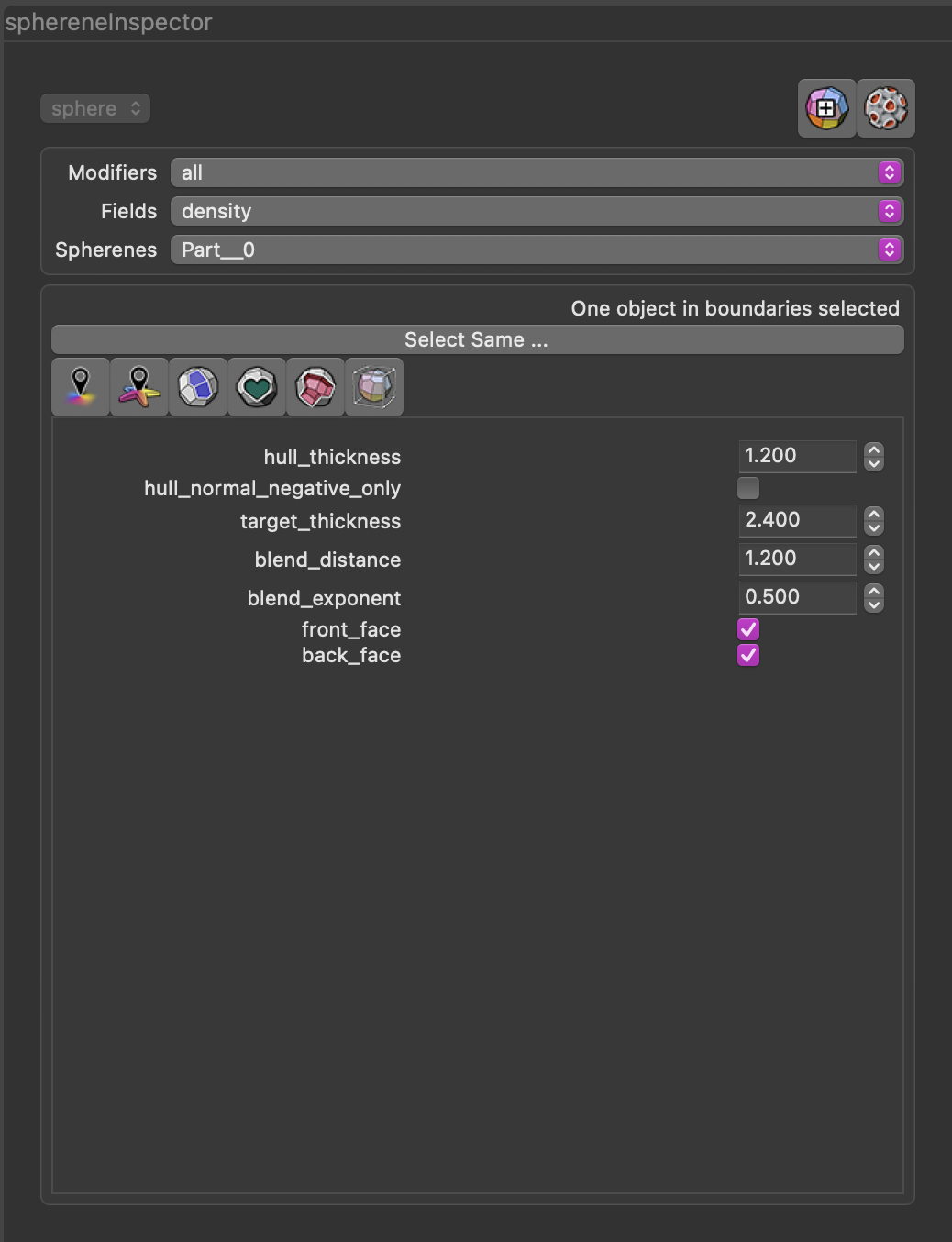Click the pink faceted polyhedron icon
Viewport: 952px width, 1242px height.
315,387
